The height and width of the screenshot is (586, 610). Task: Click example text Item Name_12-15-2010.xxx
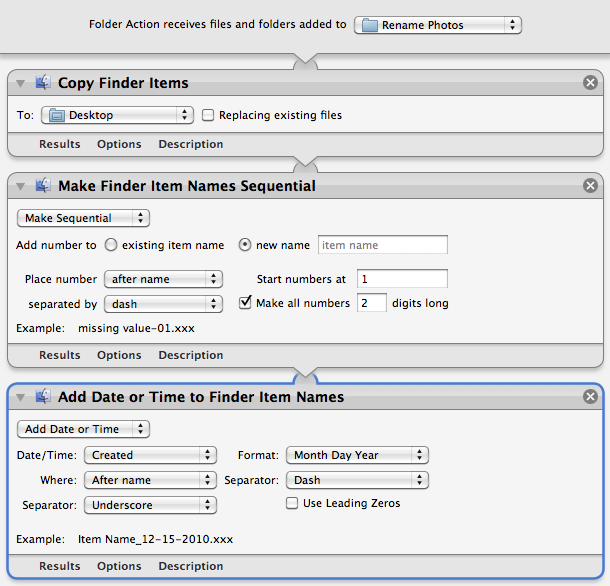click(155, 539)
